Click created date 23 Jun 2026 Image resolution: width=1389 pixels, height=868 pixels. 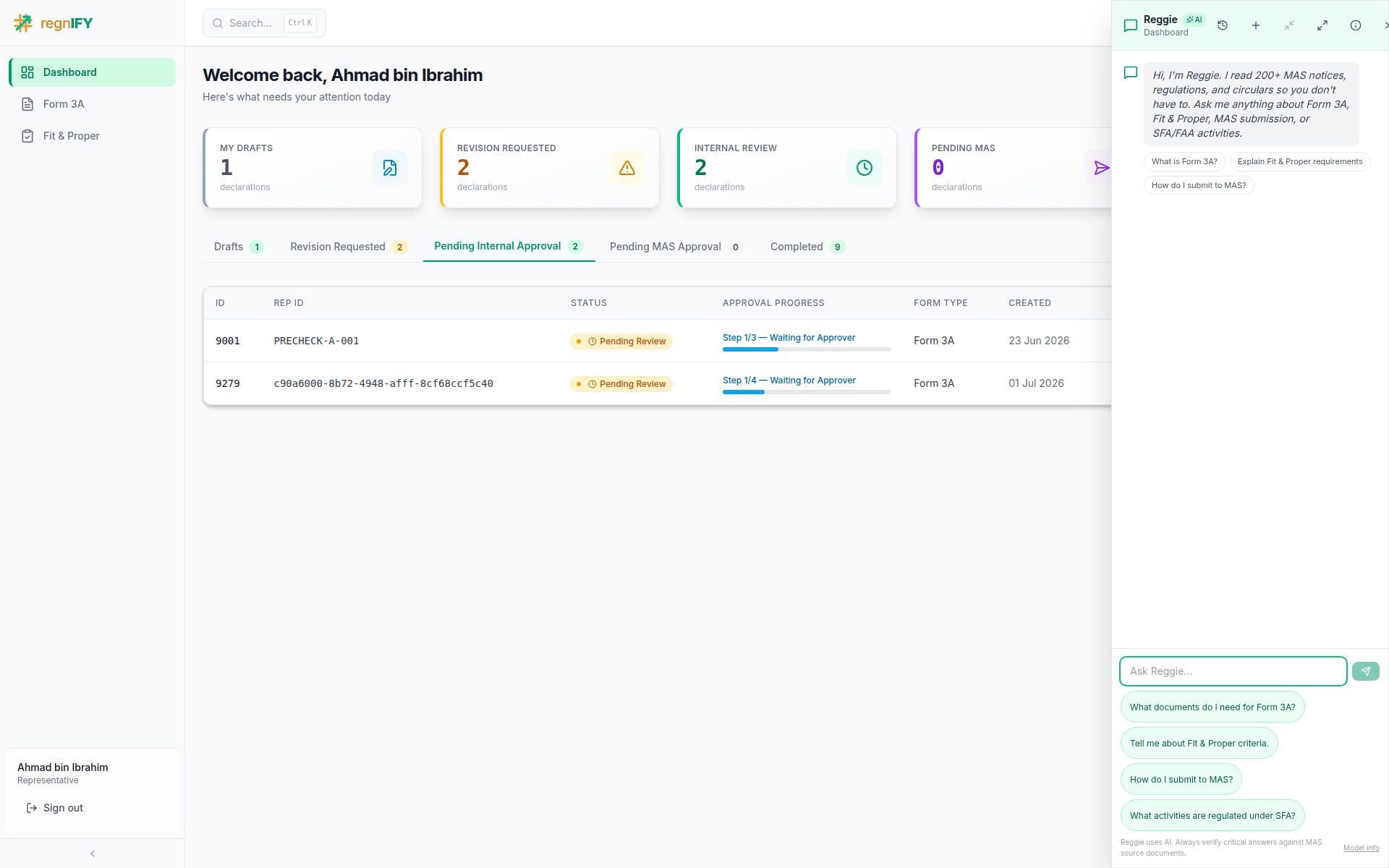pos(1039,341)
